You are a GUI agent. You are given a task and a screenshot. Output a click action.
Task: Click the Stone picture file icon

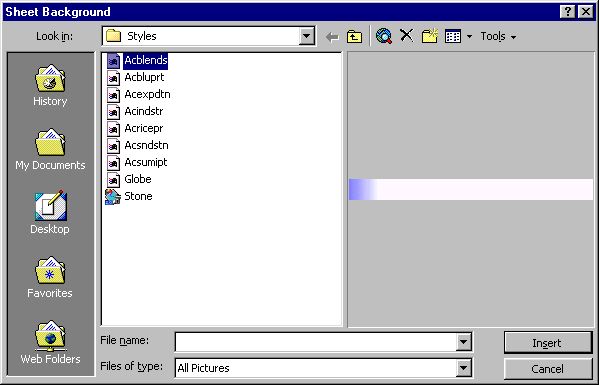pos(113,197)
